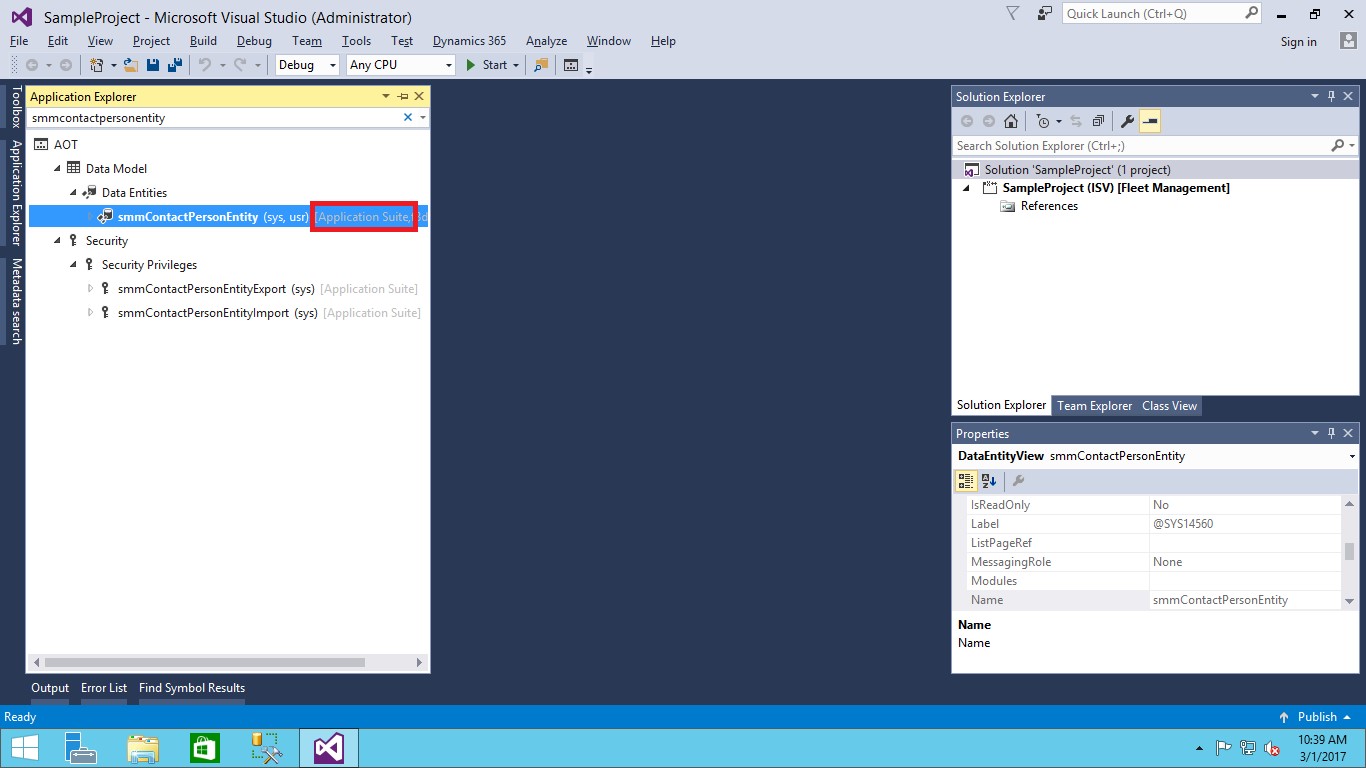
Task: Click the Properties grid vertical scrollbar thumb
Action: point(1350,552)
